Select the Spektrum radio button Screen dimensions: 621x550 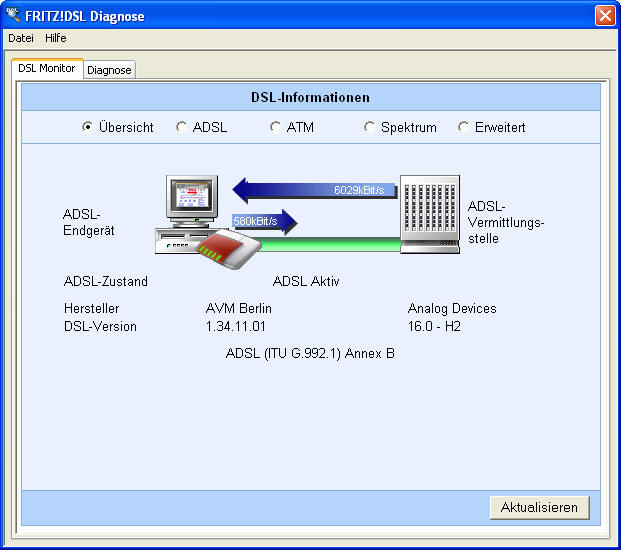coord(369,127)
